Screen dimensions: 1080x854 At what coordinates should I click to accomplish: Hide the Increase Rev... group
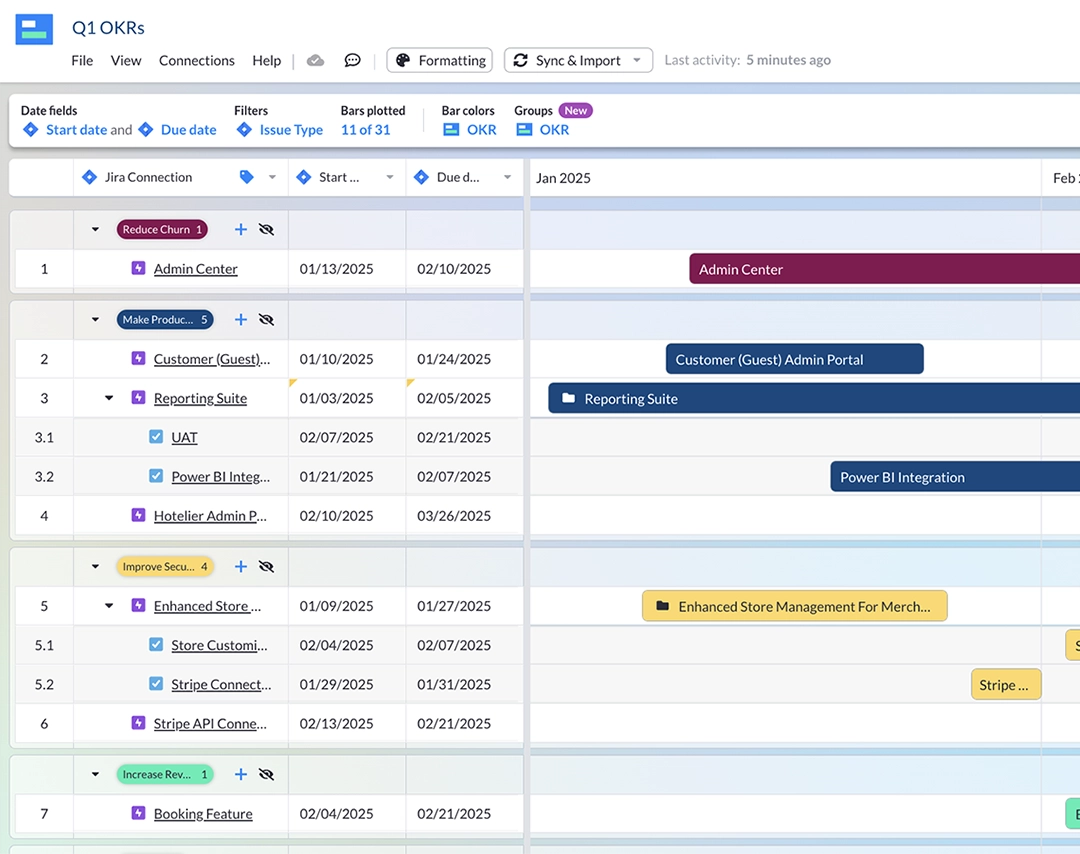pos(266,774)
